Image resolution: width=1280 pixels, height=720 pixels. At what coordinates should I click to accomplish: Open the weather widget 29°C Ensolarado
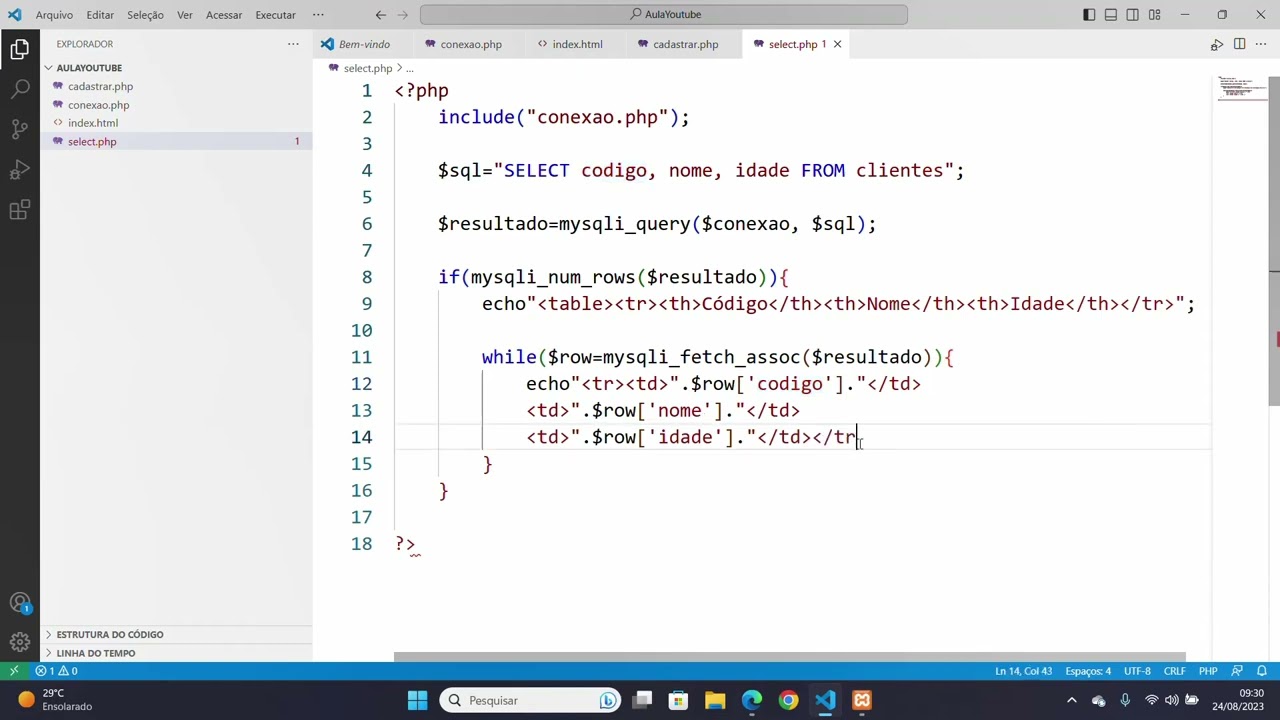tap(55, 700)
